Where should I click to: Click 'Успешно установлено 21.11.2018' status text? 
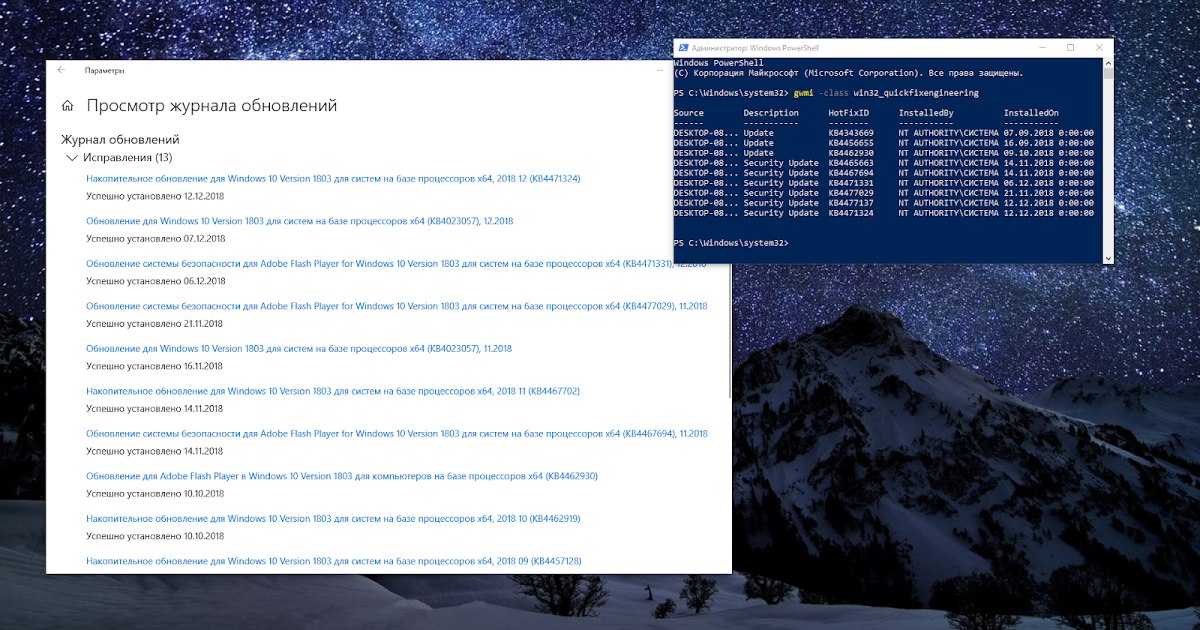[x=155, y=323]
